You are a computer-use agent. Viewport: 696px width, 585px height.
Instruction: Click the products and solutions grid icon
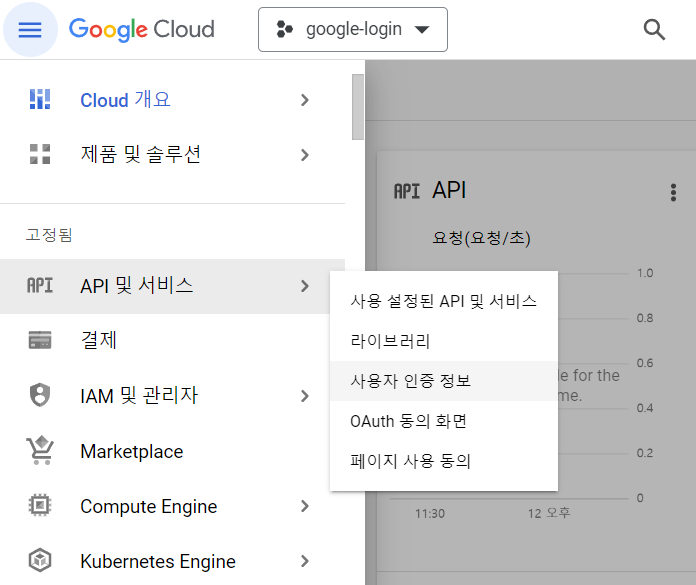pyautogui.click(x=40, y=154)
